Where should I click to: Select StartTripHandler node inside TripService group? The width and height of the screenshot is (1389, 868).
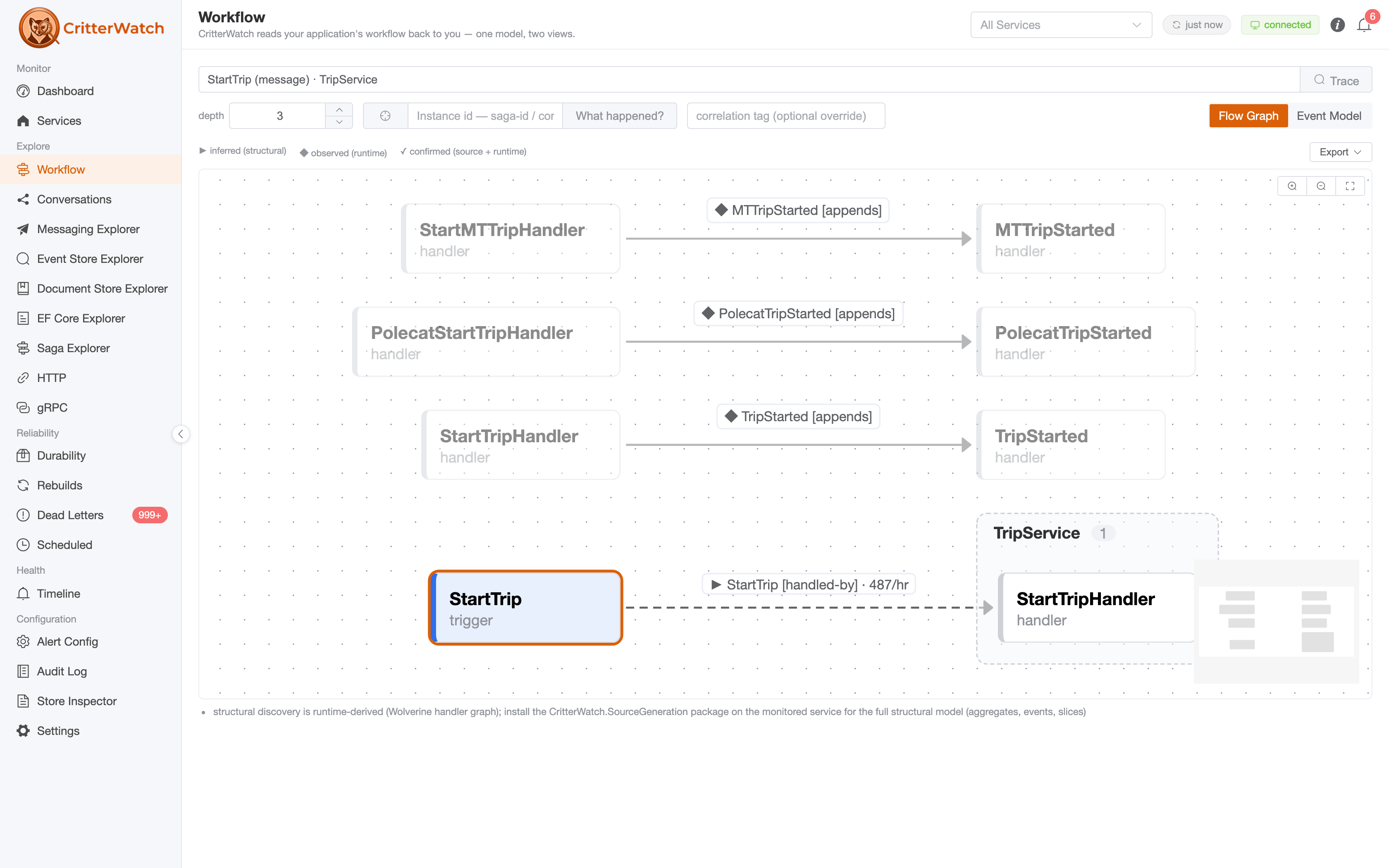pos(1096,607)
